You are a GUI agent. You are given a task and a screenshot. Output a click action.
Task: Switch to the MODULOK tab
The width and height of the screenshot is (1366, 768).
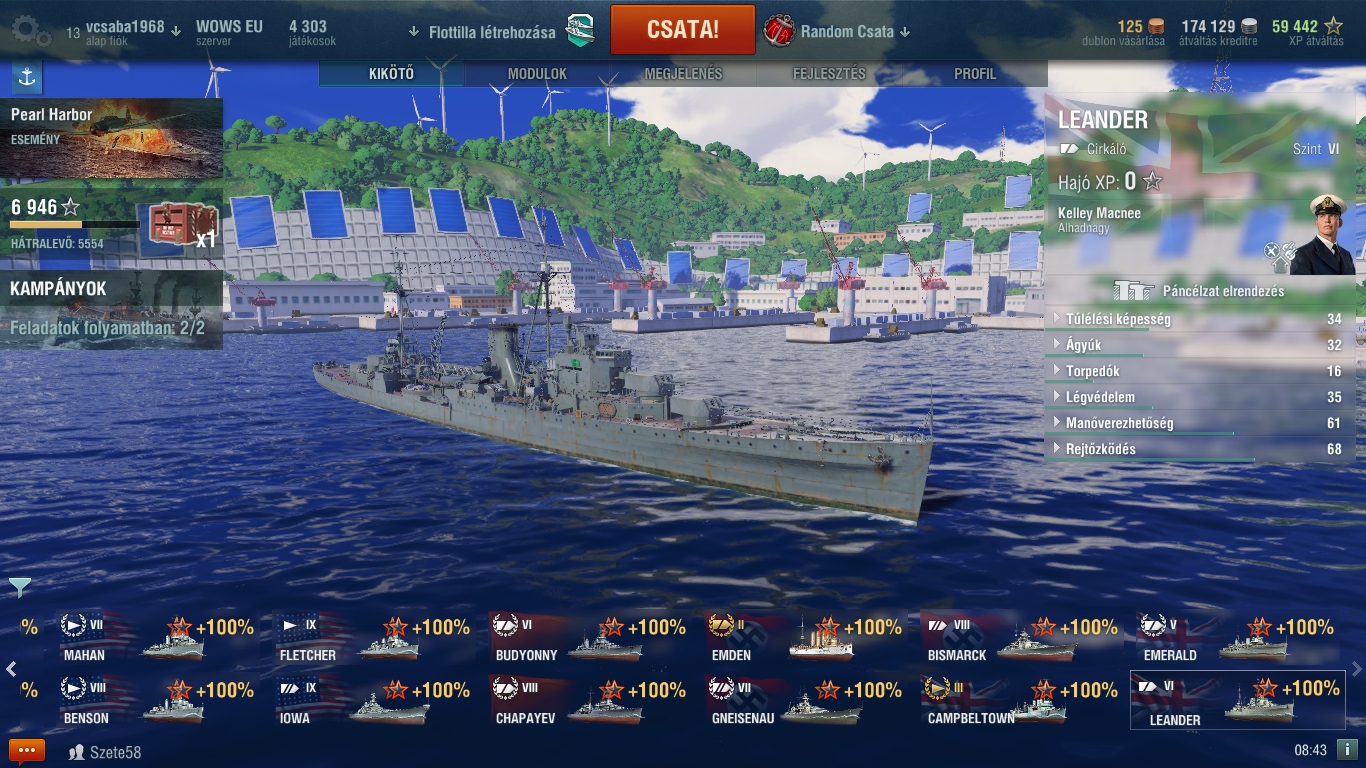[x=537, y=74]
